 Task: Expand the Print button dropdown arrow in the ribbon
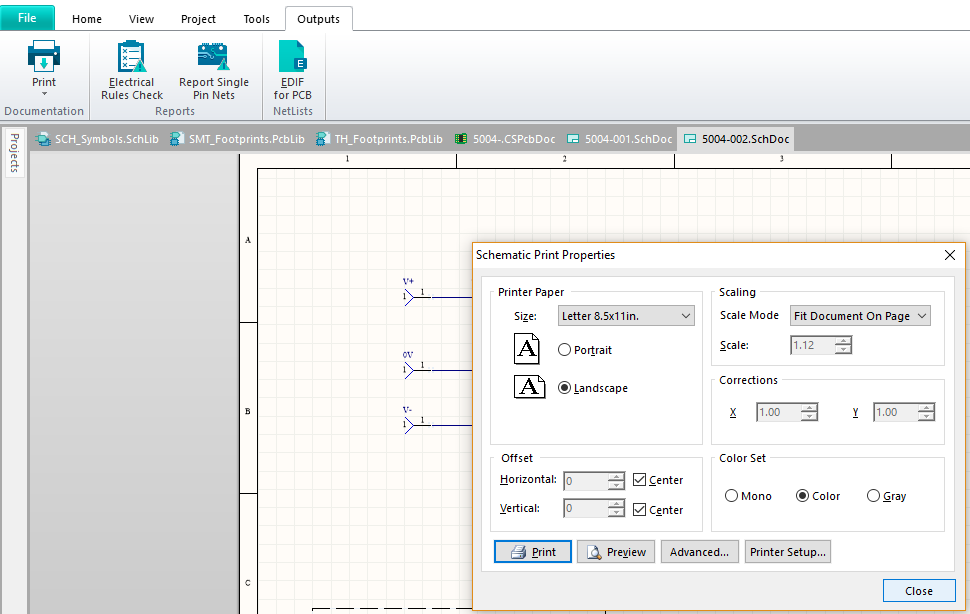pyautogui.click(x=44, y=94)
